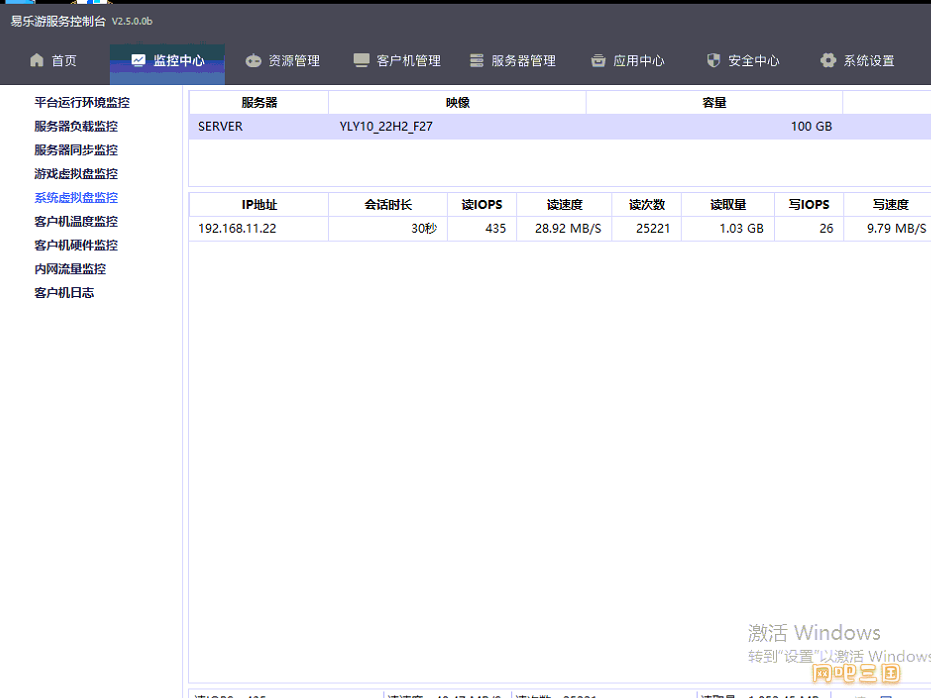Click read IOPS value 435
Image resolution: width=931 pixels, height=698 pixels.
tap(495, 229)
